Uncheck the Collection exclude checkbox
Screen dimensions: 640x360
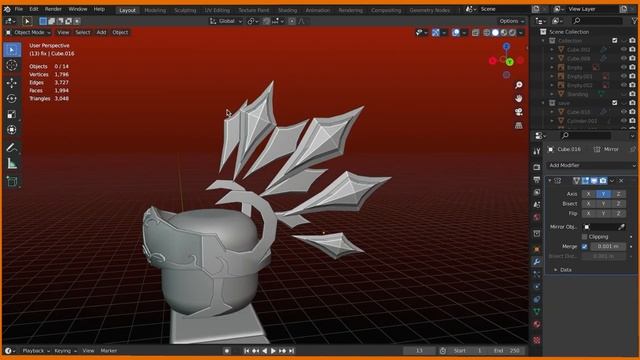[615, 40]
